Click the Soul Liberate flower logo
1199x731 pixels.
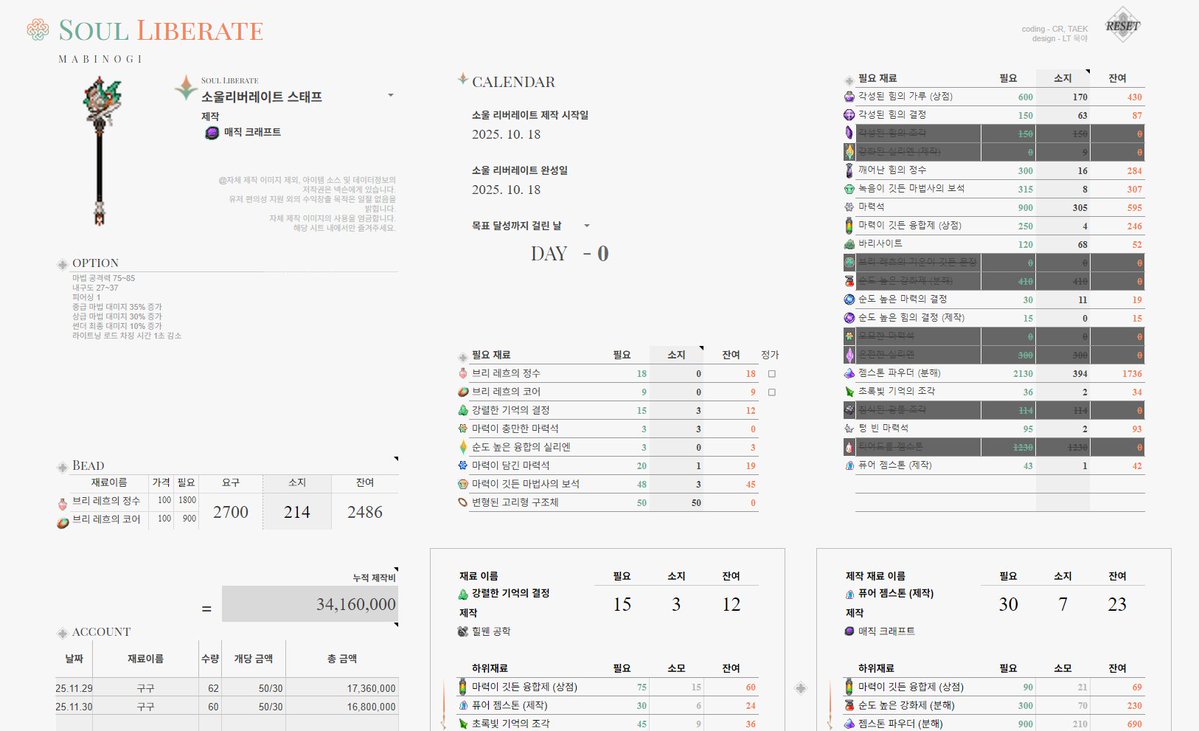(x=37, y=30)
